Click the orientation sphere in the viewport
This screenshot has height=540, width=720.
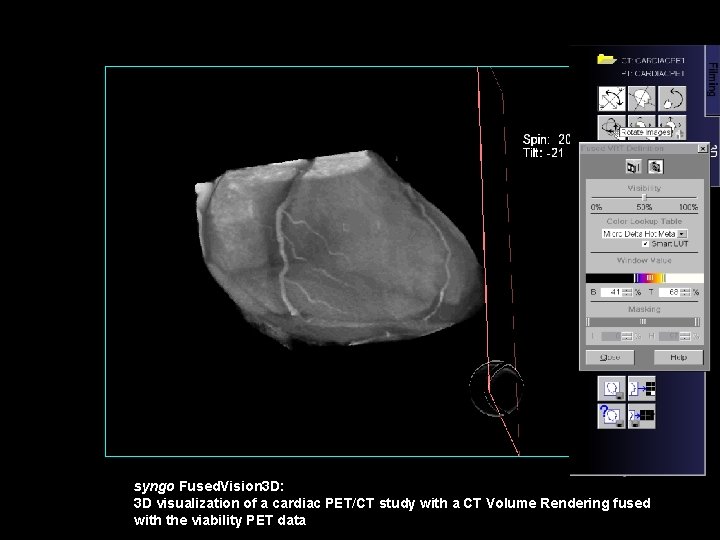click(x=496, y=388)
